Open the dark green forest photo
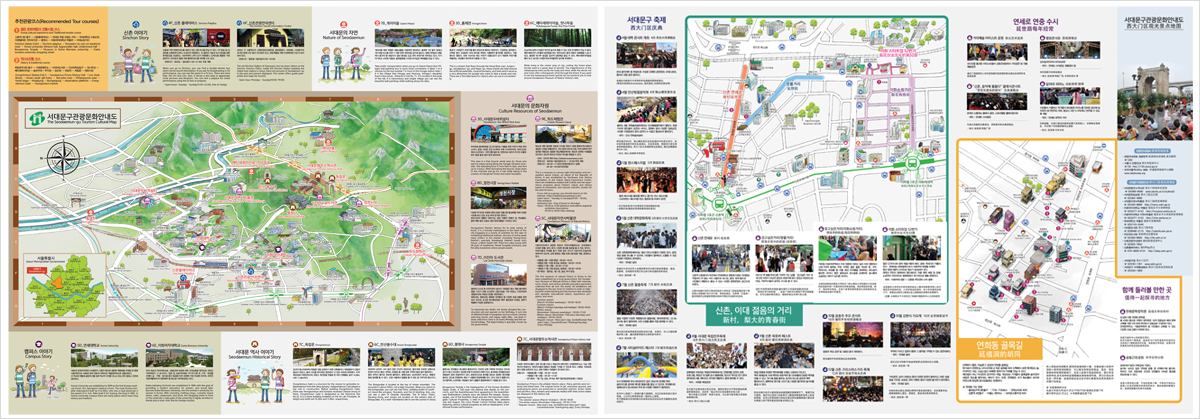 tap(557, 38)
